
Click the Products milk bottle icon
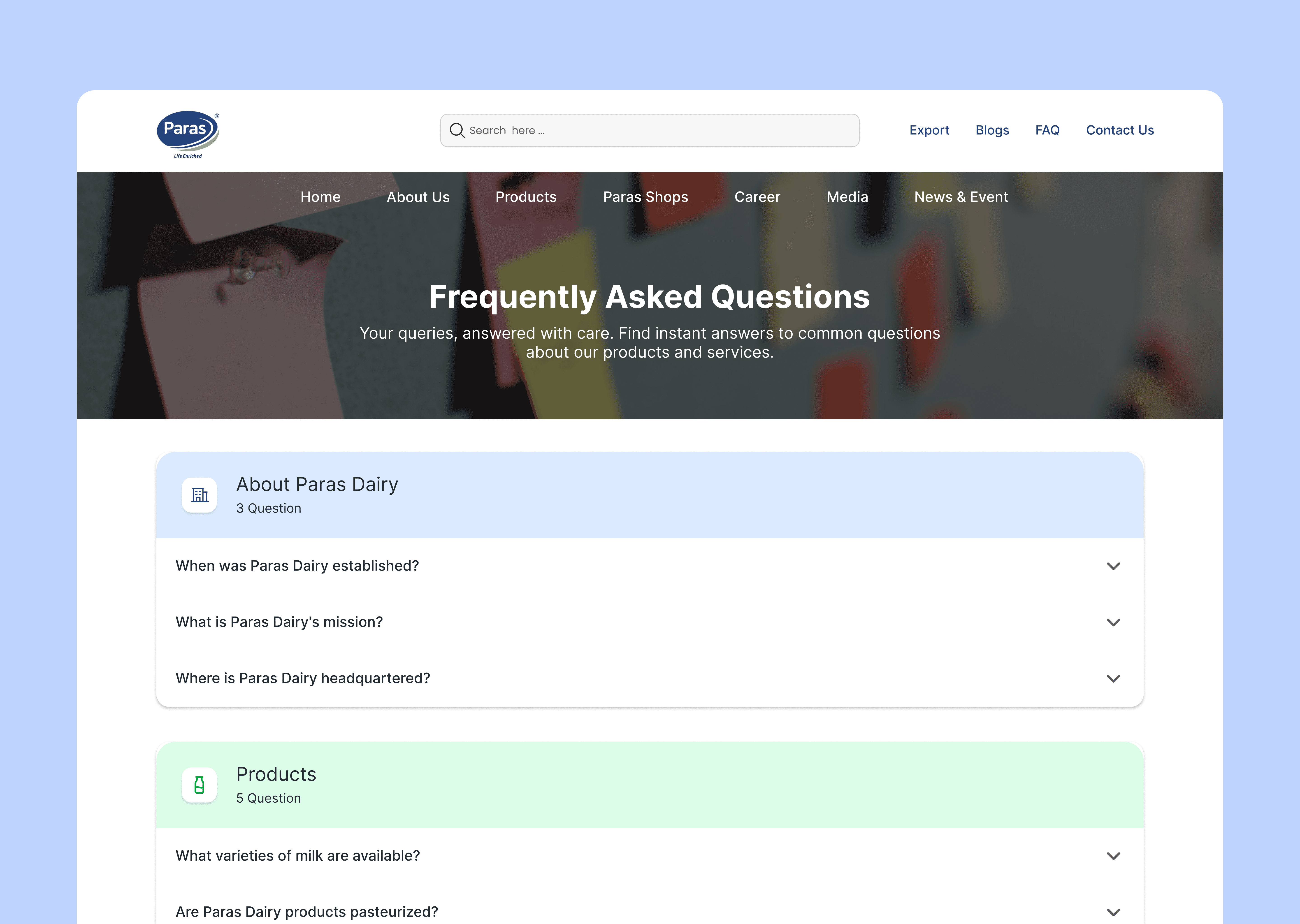(199, 785)
